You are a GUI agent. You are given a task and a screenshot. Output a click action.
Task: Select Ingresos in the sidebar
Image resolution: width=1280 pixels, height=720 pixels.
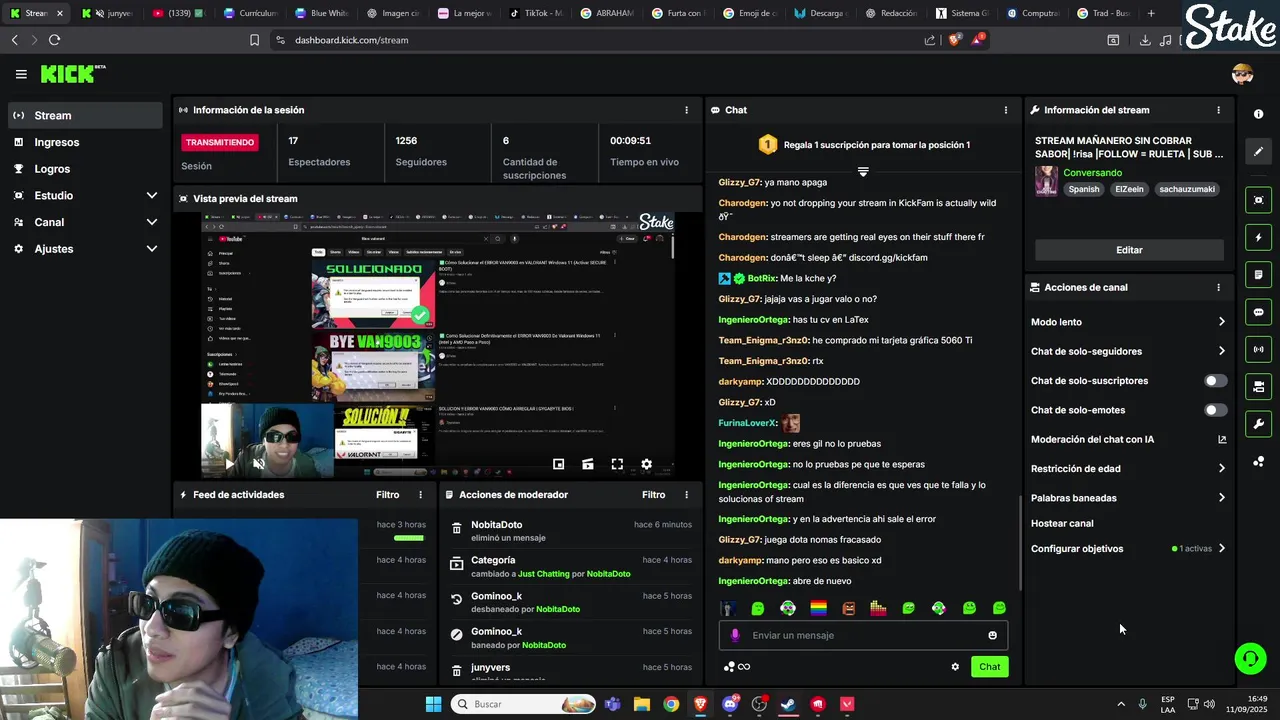coord(86,142)
